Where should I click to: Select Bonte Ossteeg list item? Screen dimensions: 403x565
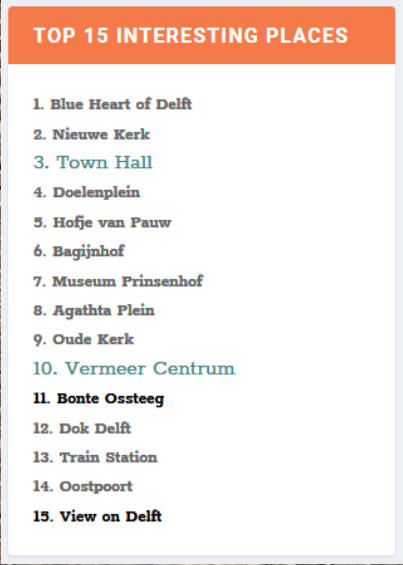tap(99, 399)
